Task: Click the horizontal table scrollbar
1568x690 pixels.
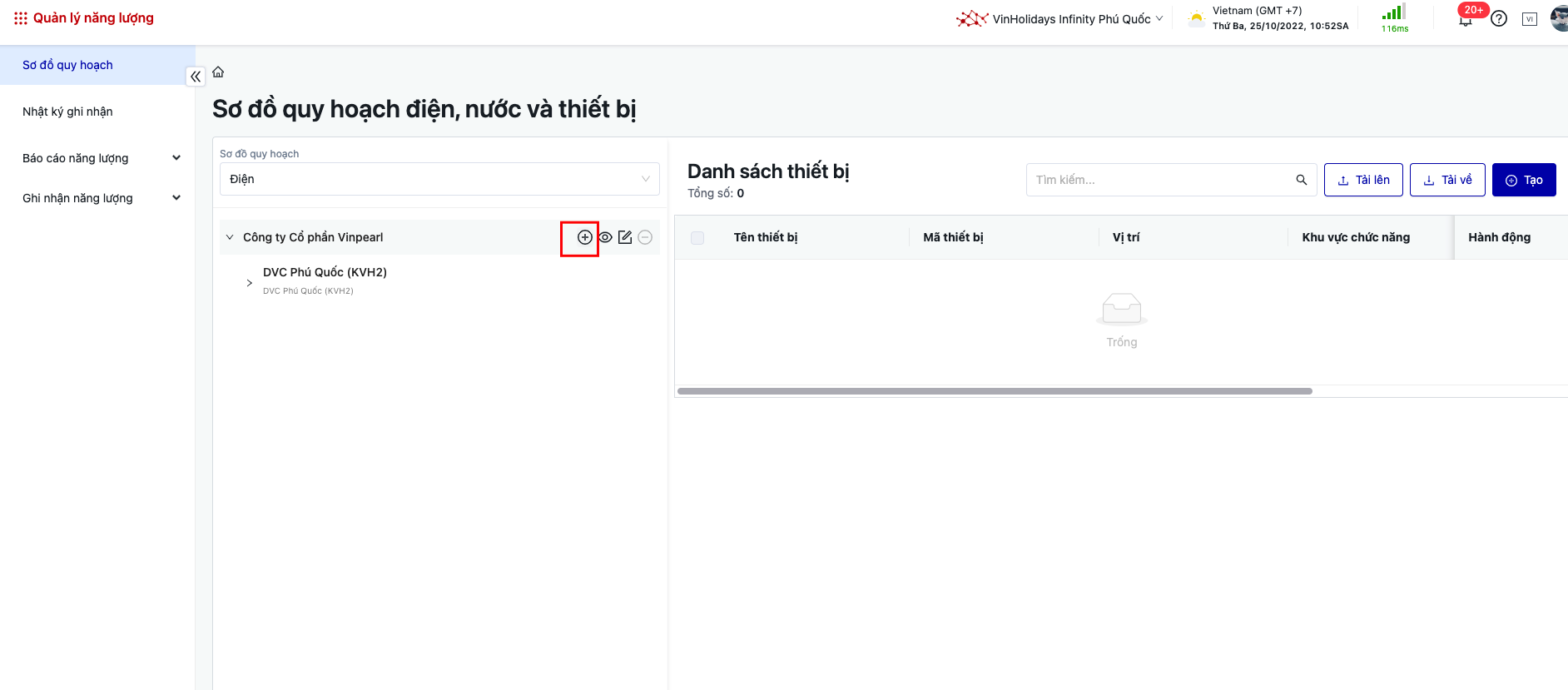Action: pos(995,391)
